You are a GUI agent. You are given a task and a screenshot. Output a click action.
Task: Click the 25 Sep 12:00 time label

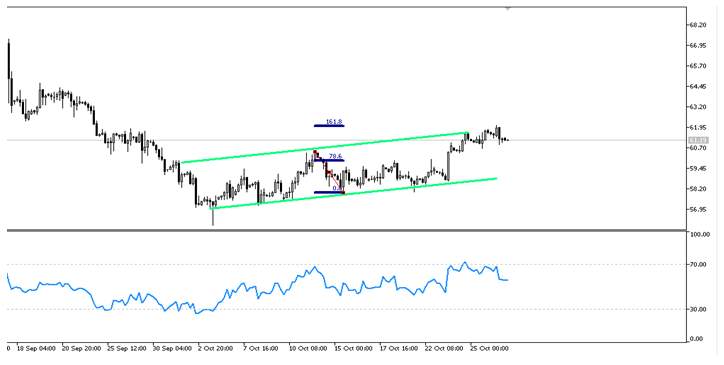[x=127, y=348]
